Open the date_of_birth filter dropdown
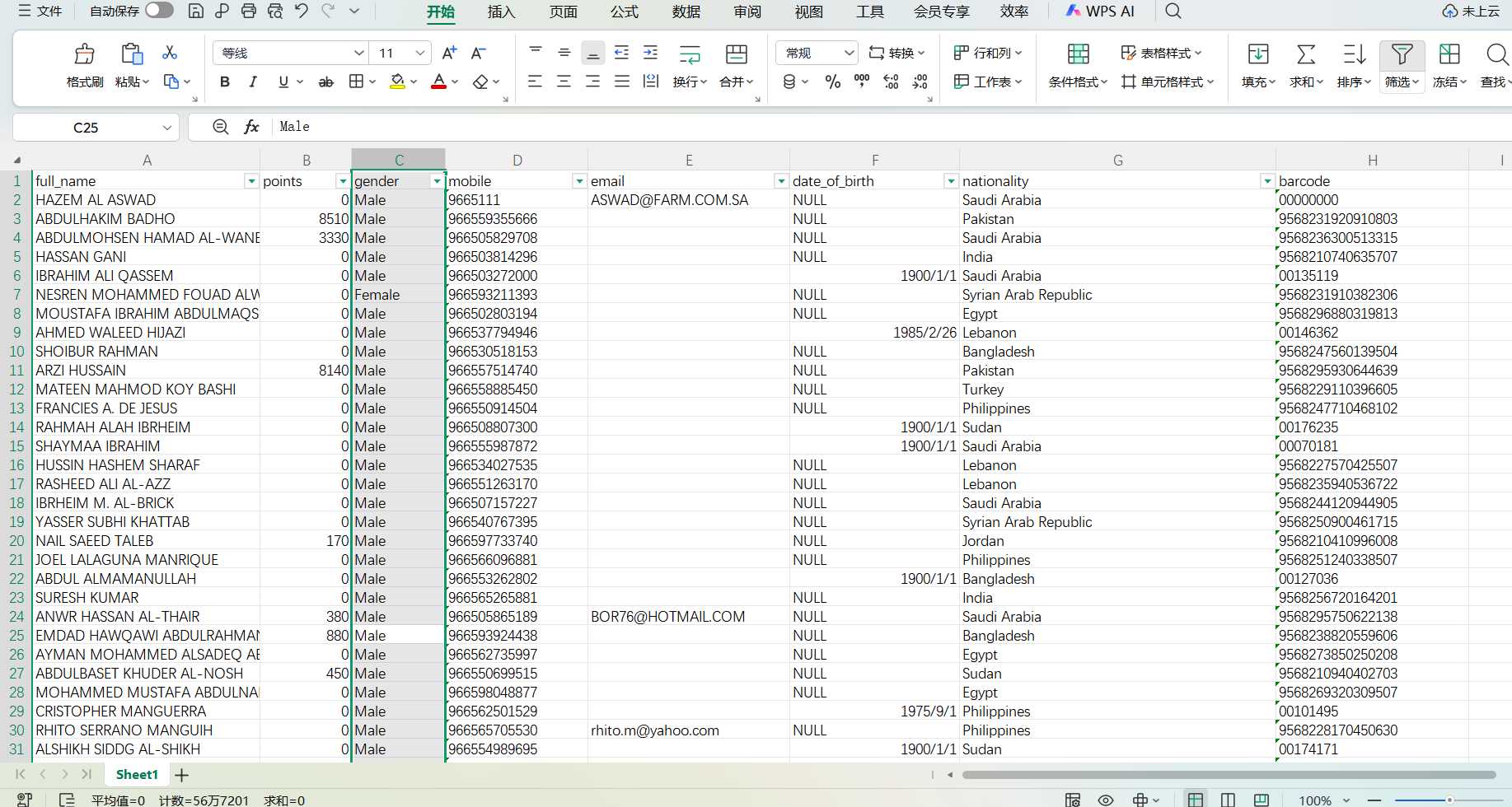 click(x=951, y=181)
